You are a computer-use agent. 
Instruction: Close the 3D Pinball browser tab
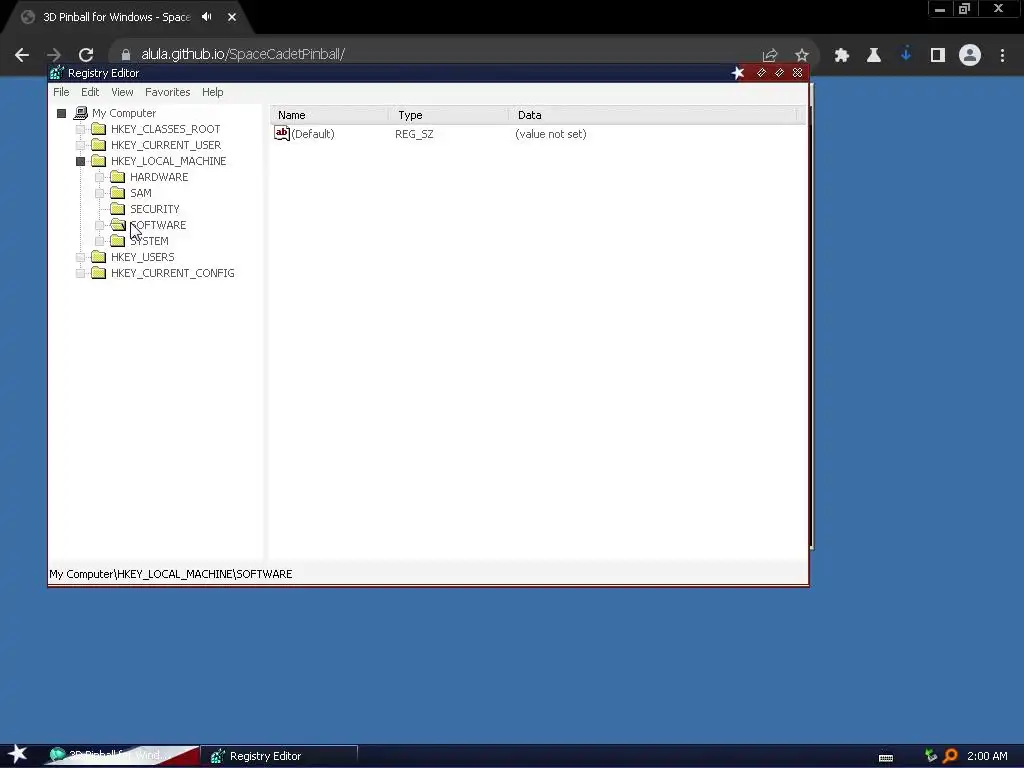tap(232, 17)
